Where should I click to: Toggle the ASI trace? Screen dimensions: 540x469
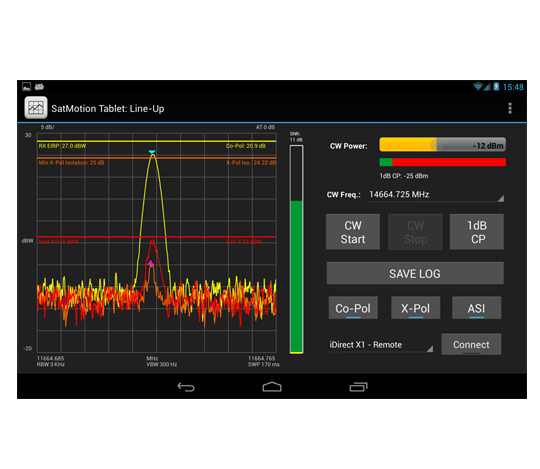point(476,308)
